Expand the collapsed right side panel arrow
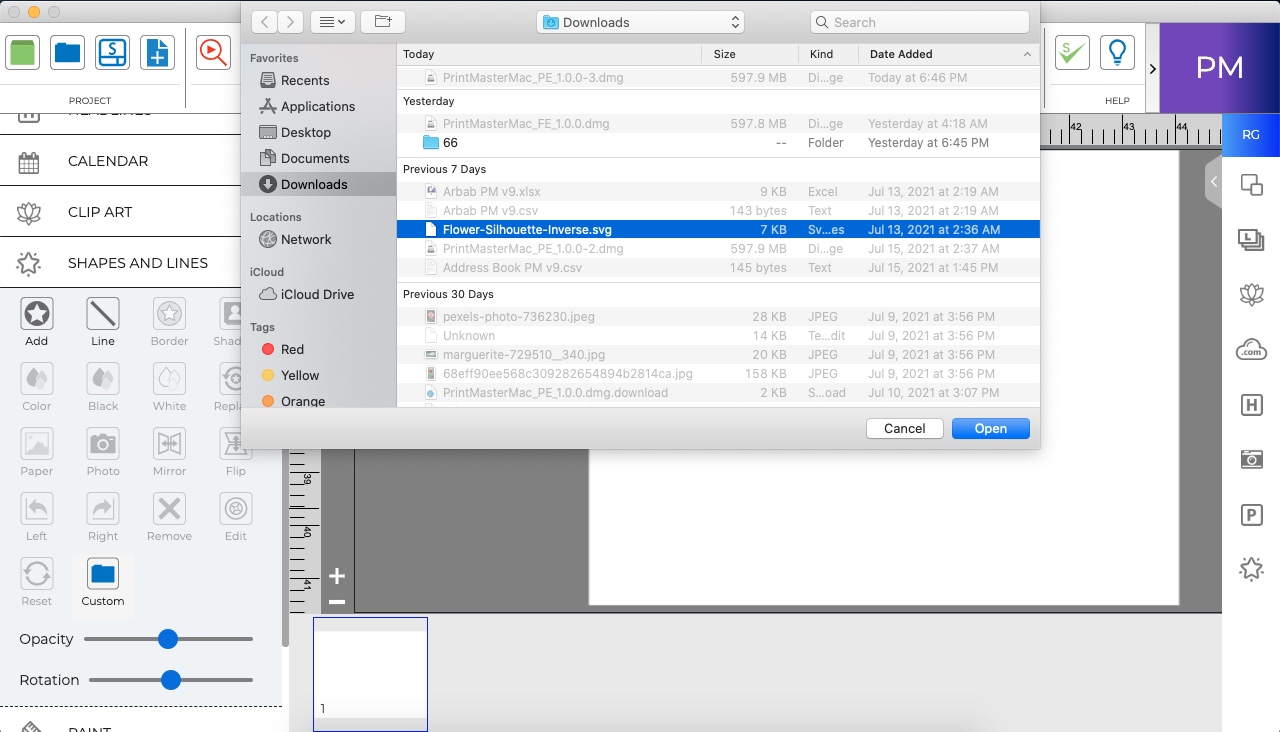The width and height of the screenshot is (1280, 732). pos(1213,182)
